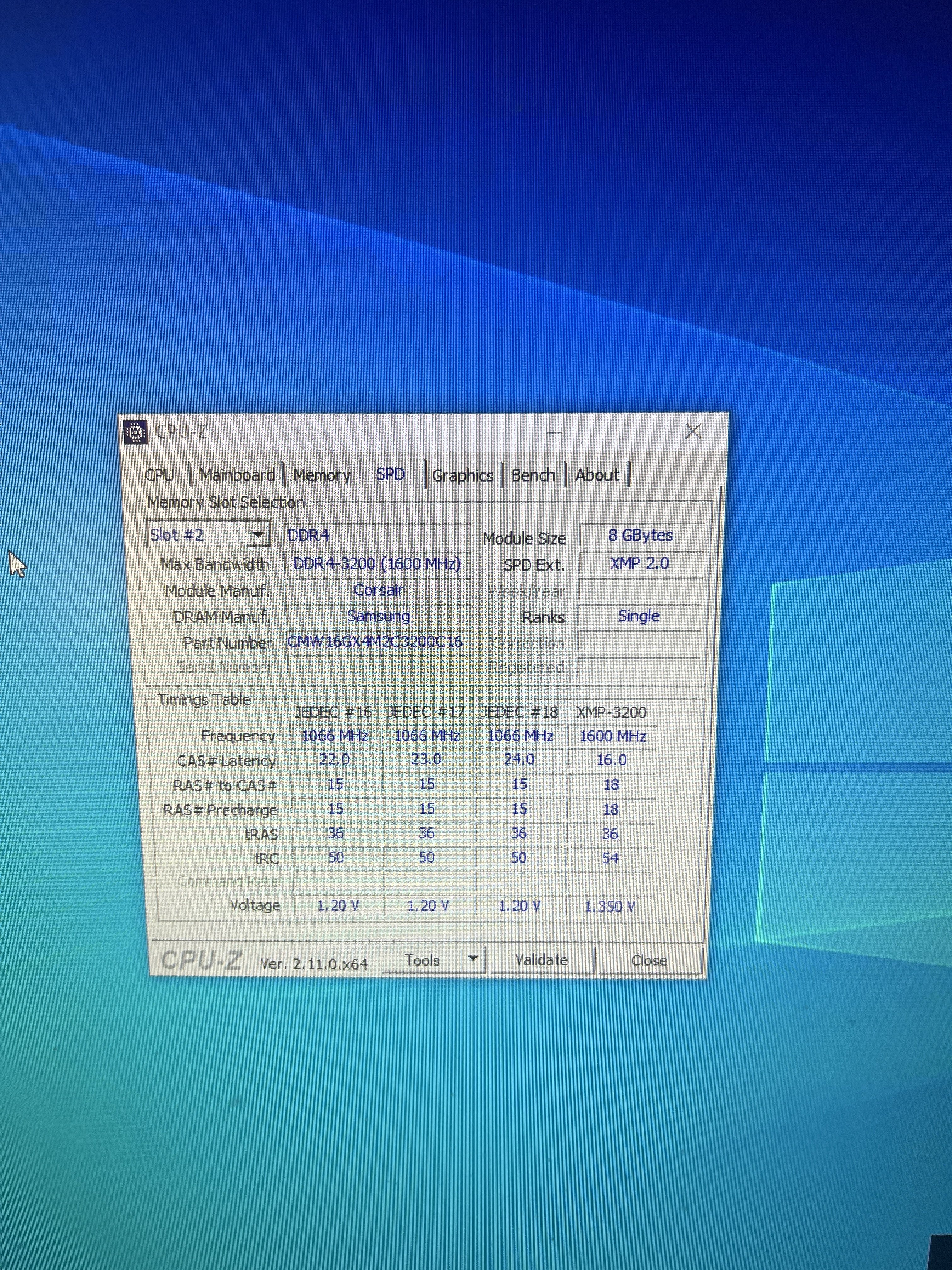Close CPU-Z with the X icon
This screenshot has width=952, height=1270.
[693, 431]
